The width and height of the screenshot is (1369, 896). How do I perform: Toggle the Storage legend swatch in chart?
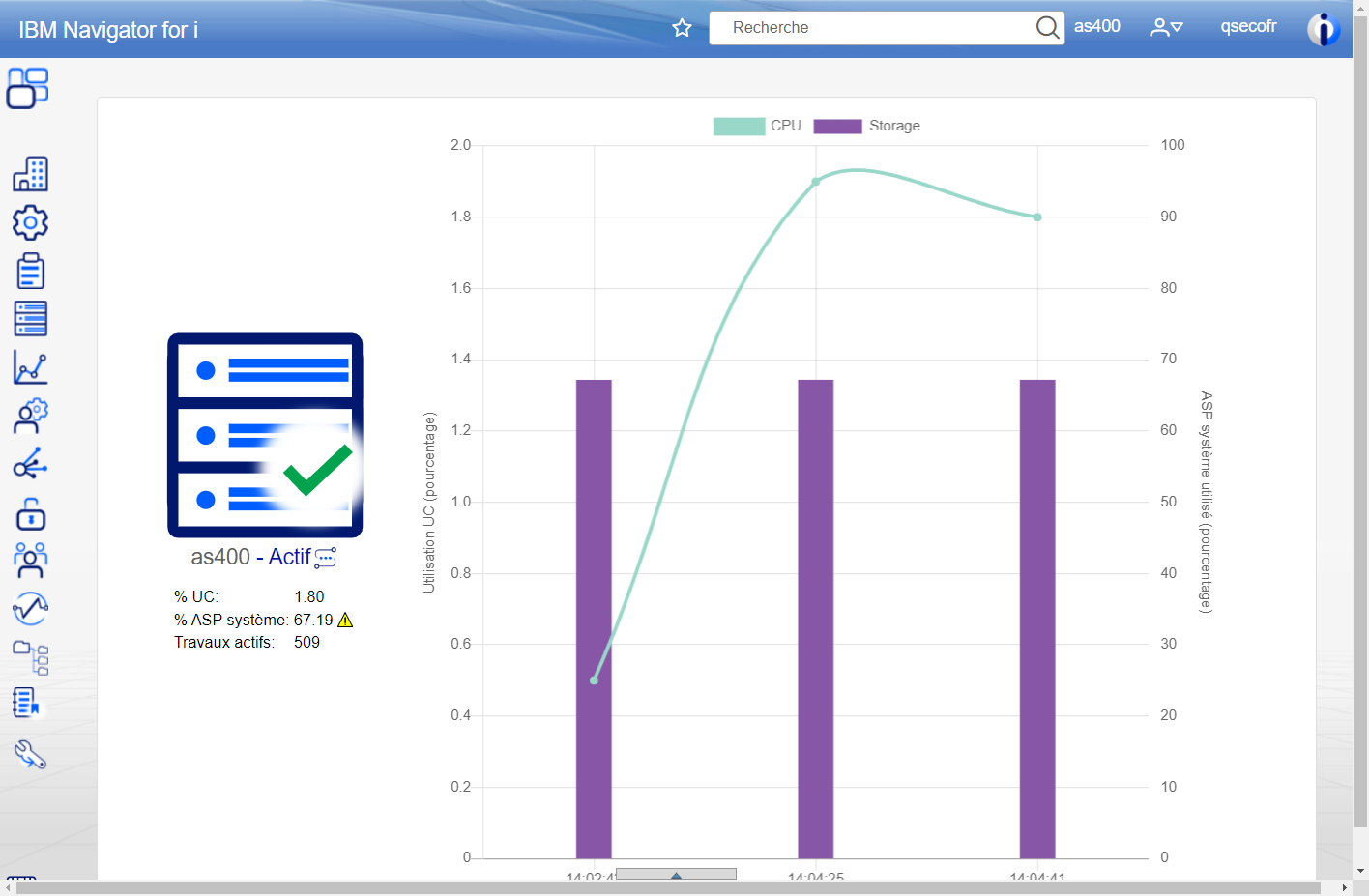(837, 127)
